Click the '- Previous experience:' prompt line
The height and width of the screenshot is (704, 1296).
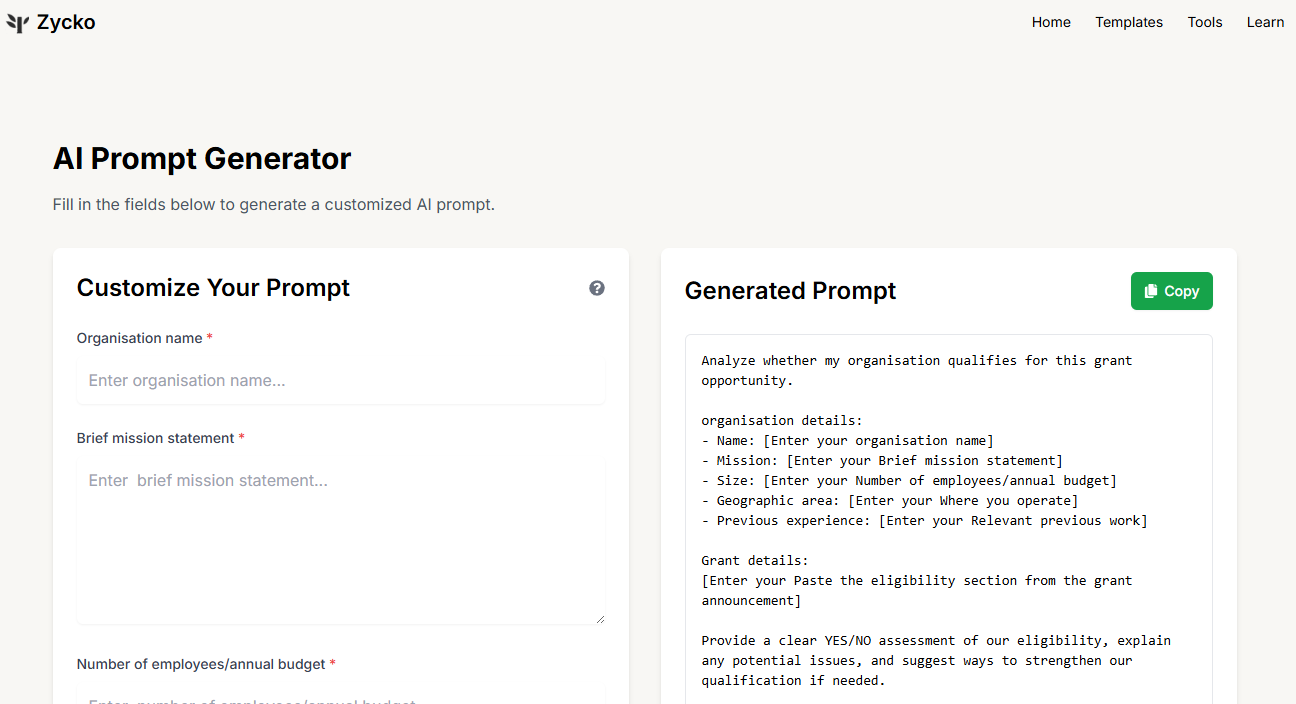[924, 521]
